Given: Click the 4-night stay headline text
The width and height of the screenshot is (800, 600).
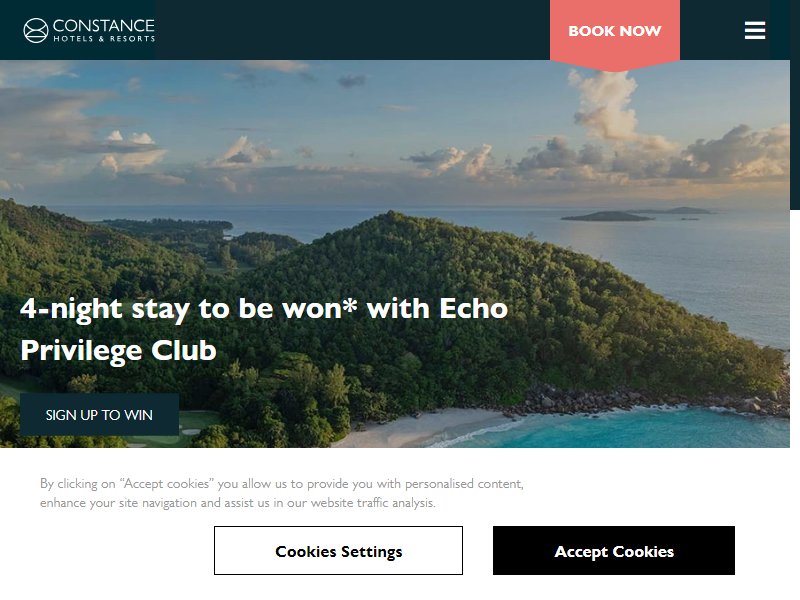Looking at the screenshot, I should pyautogui.click(x=264, y=309).
